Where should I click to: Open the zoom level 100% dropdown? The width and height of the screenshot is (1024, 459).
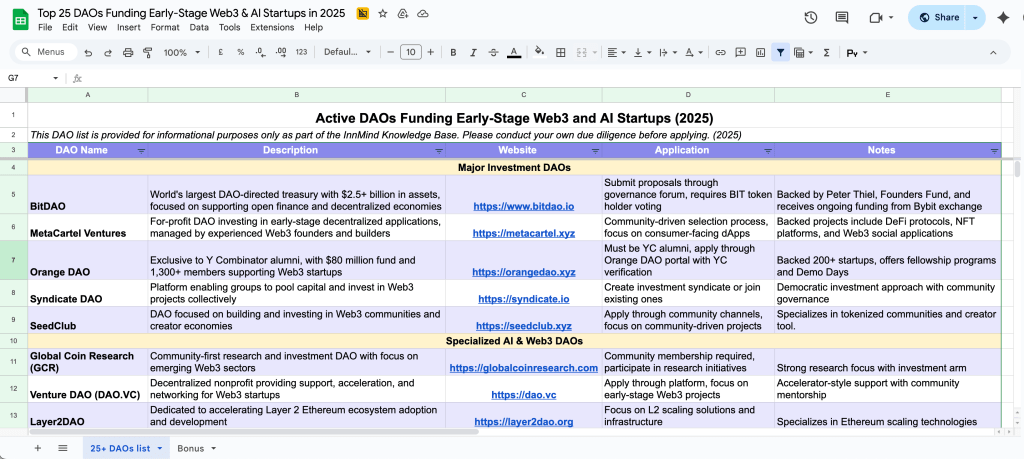[x=180, y=52]
